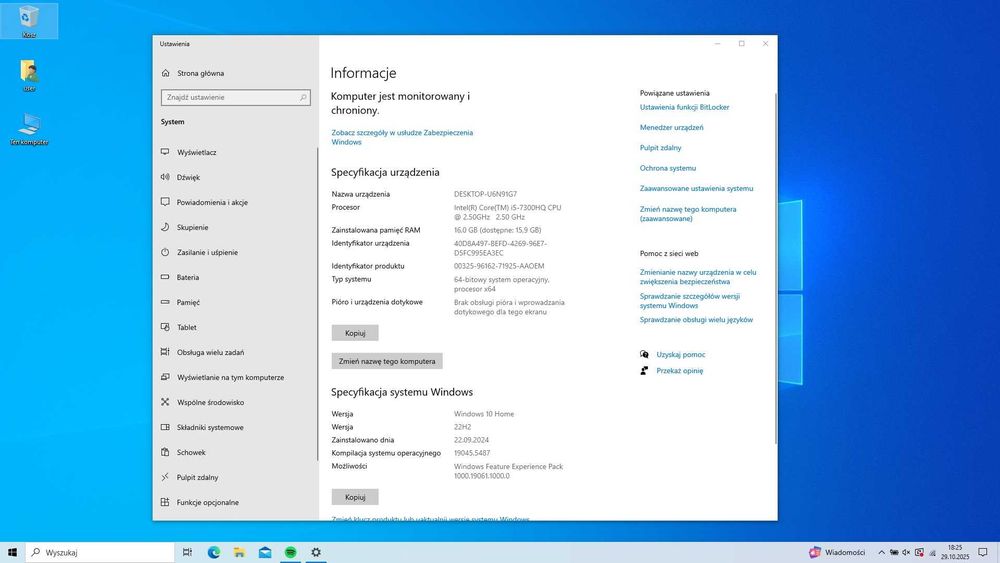This screenshot has width=1000, height=563.
Task: Open the notification center icon
Action: [x=983, y=552]
